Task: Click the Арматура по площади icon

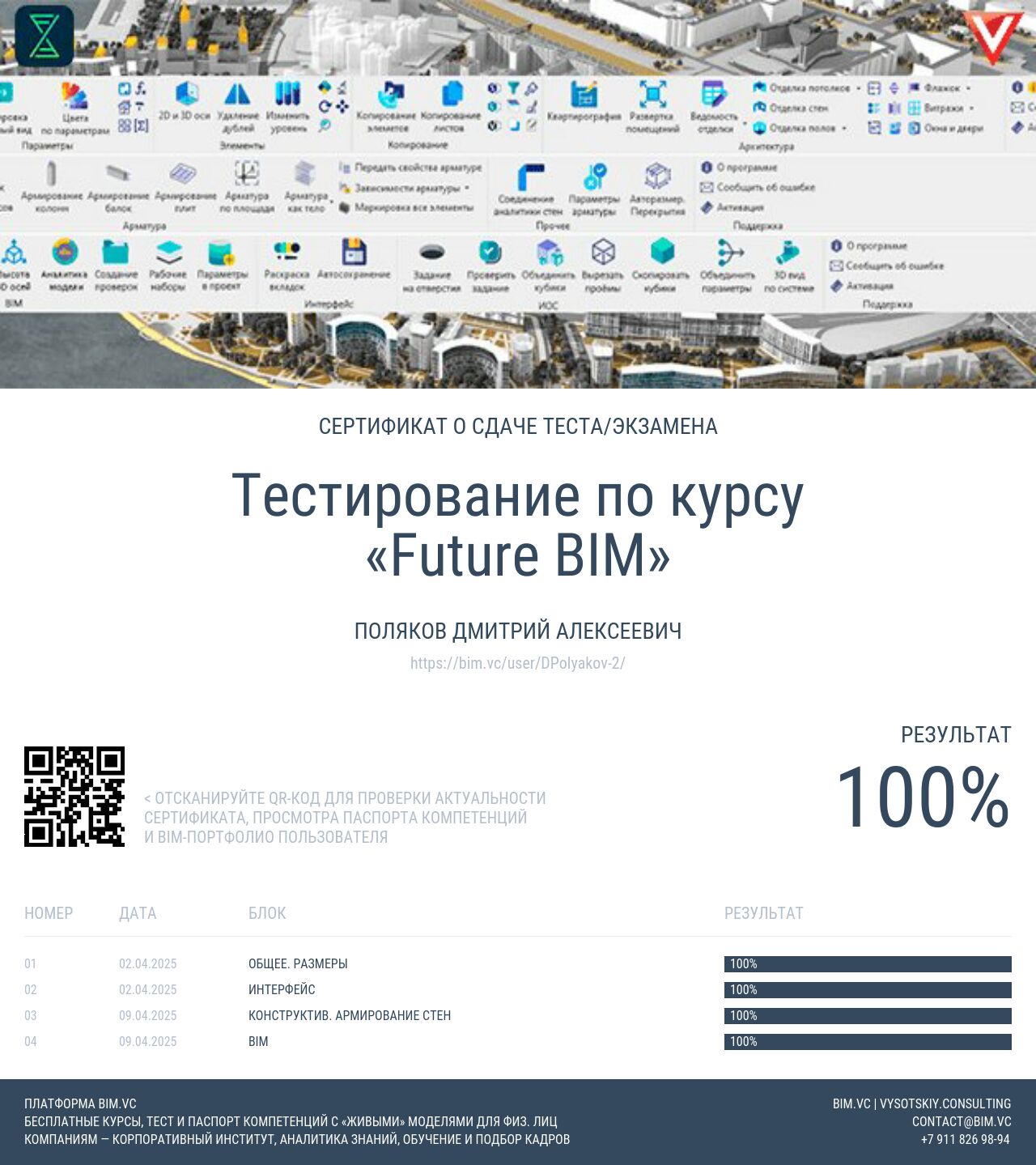Action: [x=247, y=173]
